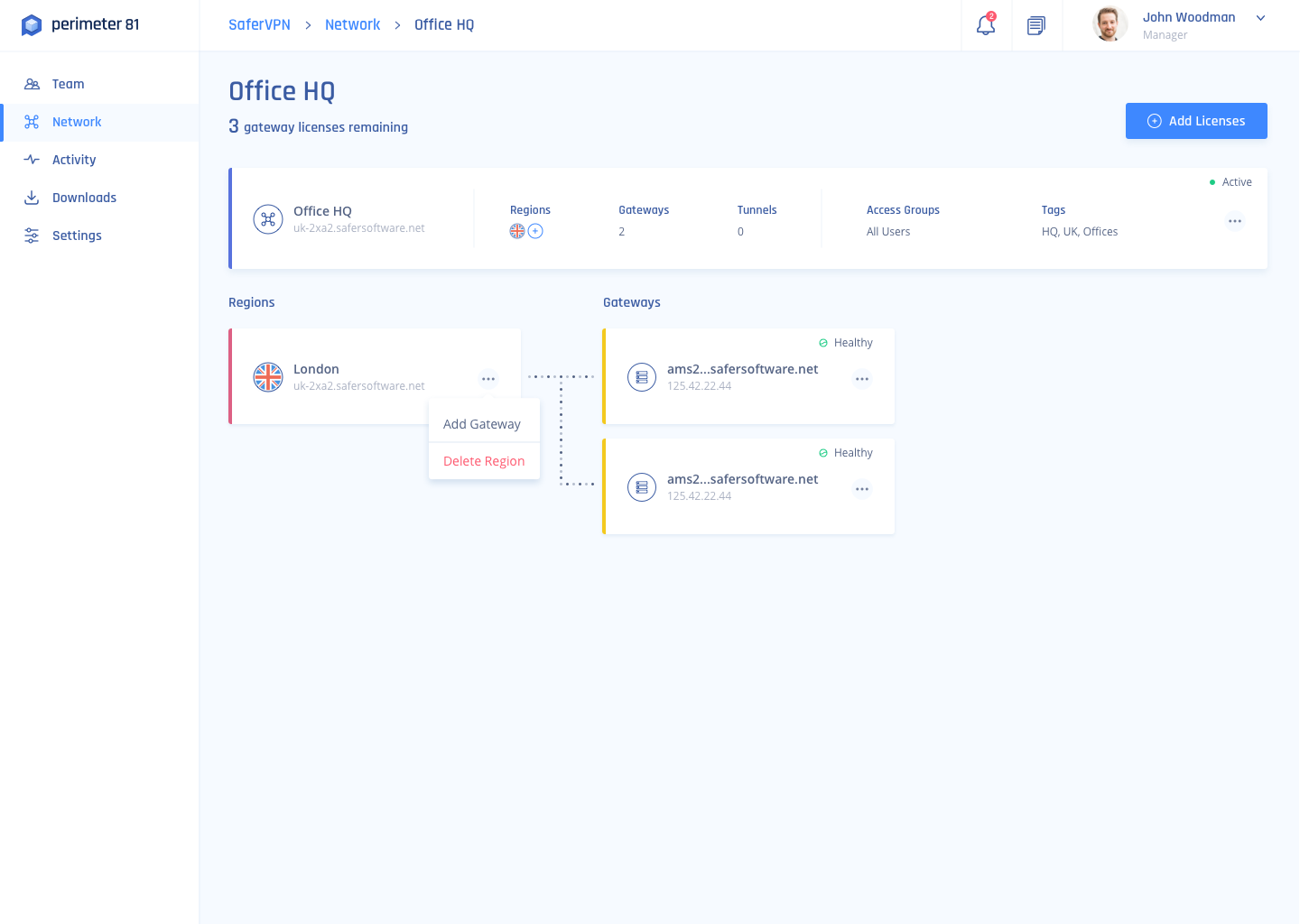Click the first gateway's server icon

coord(642,377)
